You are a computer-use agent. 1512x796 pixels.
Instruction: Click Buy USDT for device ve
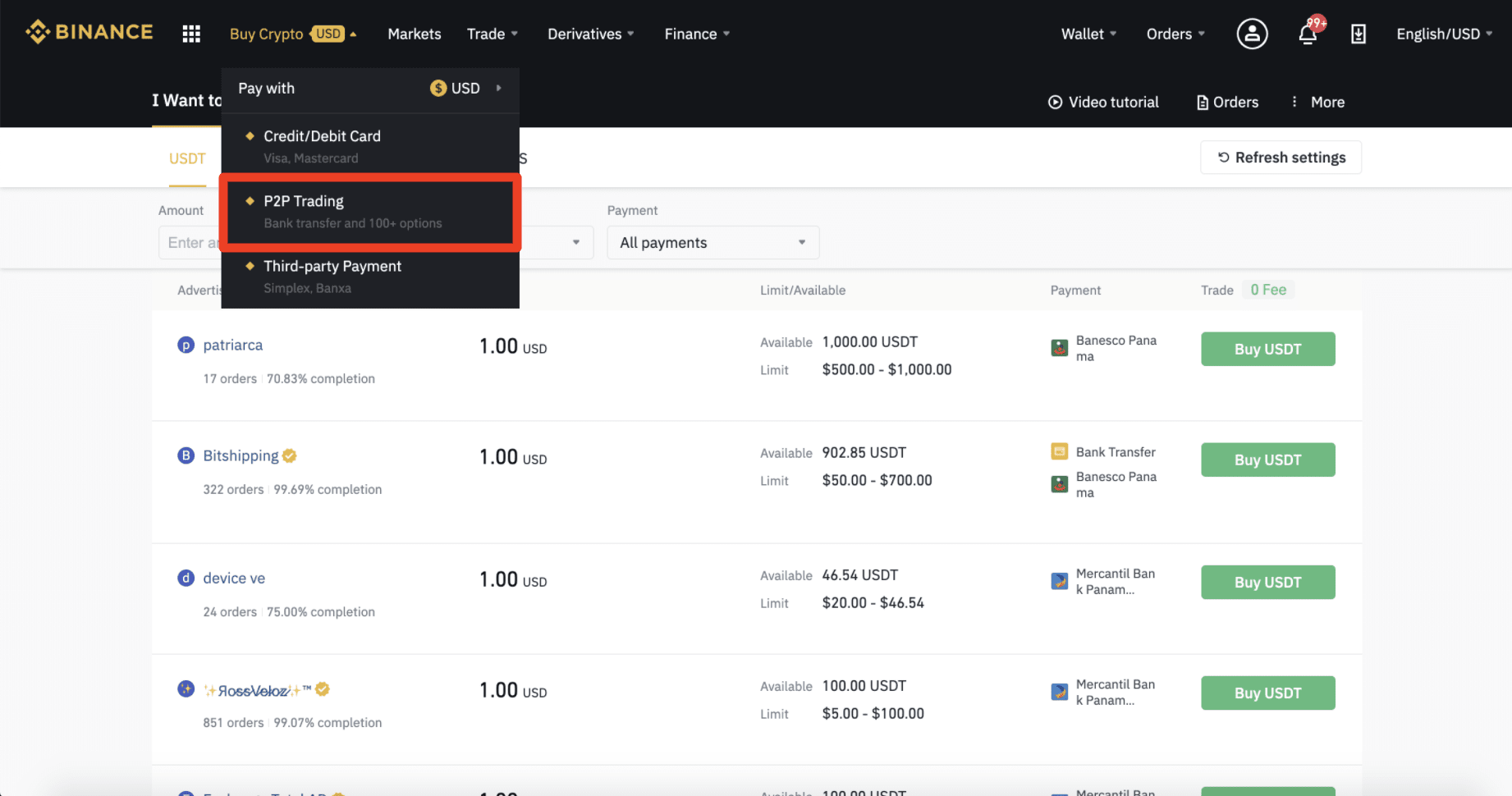click(x=1267, y=582)
